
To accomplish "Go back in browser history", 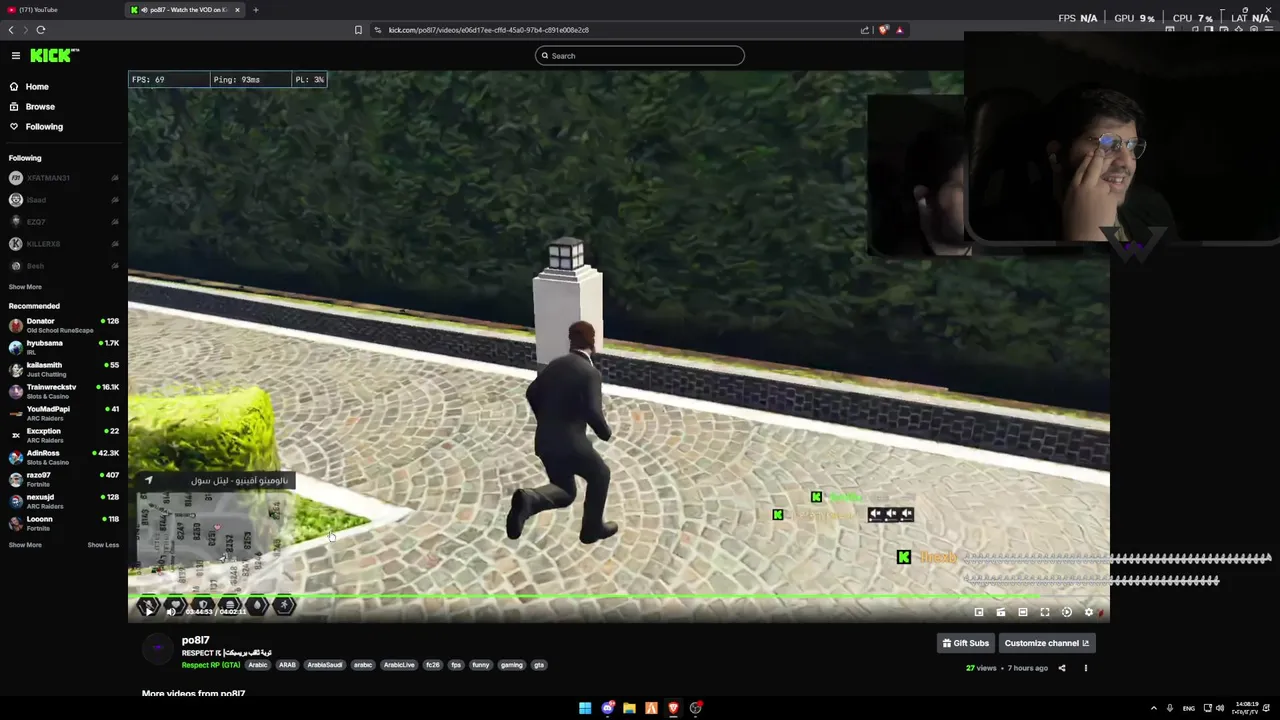I will tap(12, 30).
